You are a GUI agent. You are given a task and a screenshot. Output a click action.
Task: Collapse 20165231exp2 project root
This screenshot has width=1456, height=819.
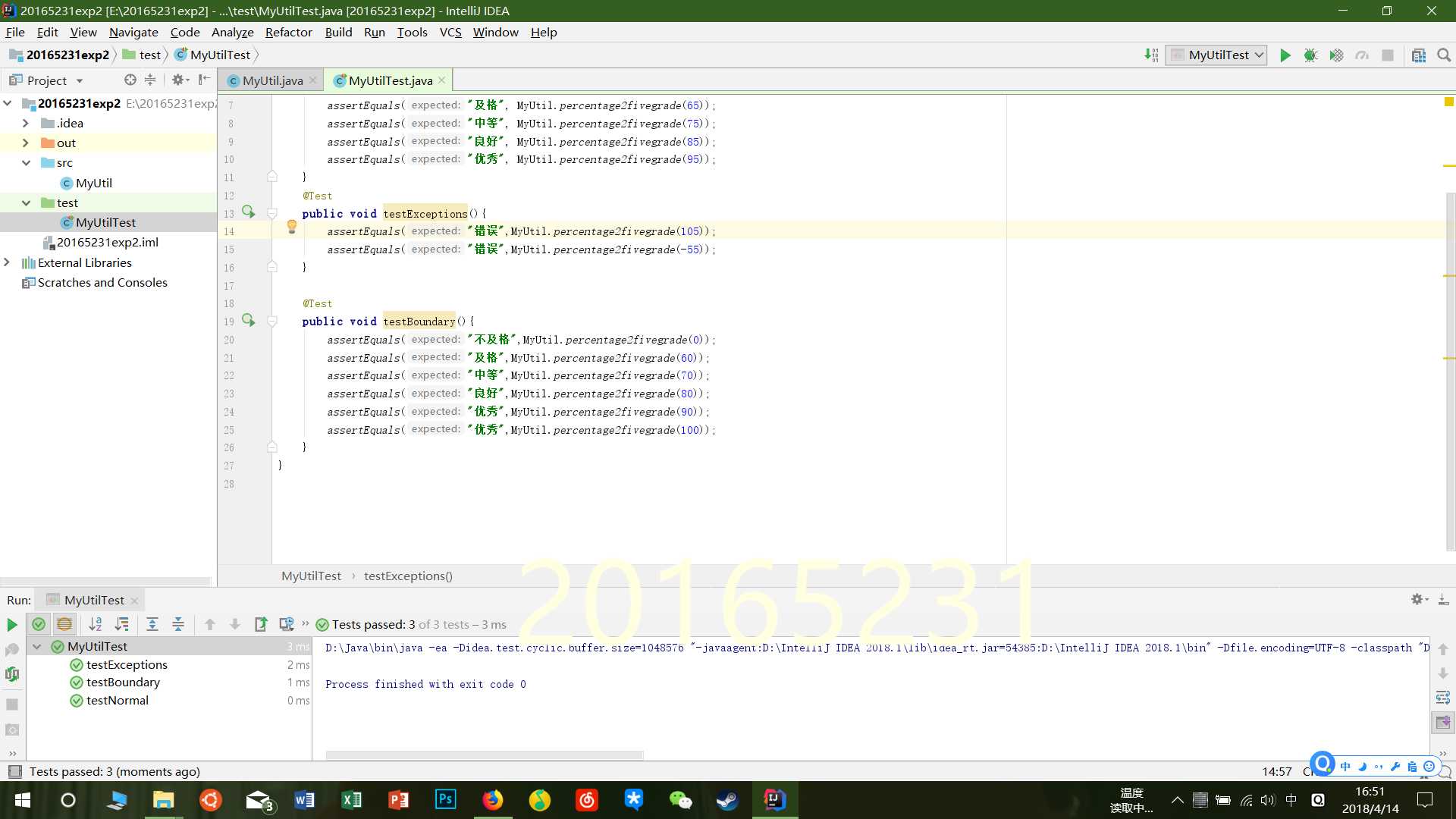click(x=8, y=103)
